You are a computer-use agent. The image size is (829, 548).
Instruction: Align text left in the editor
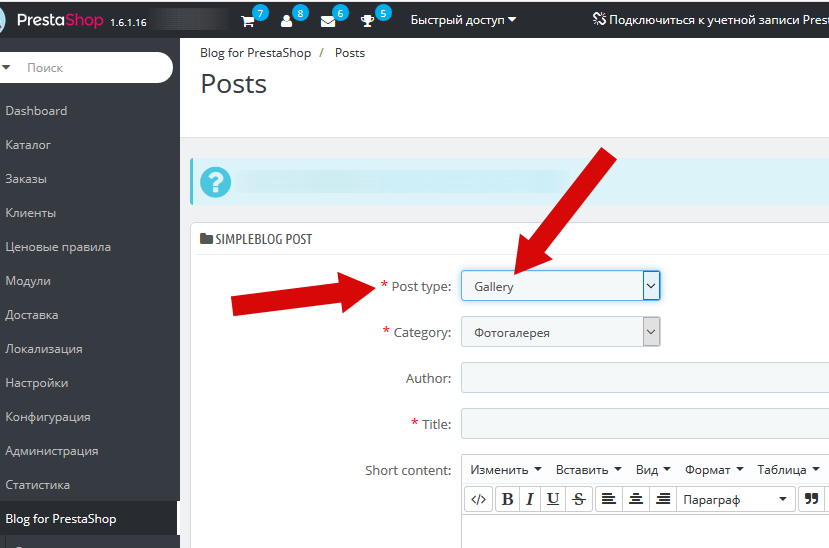coord(609,499)
